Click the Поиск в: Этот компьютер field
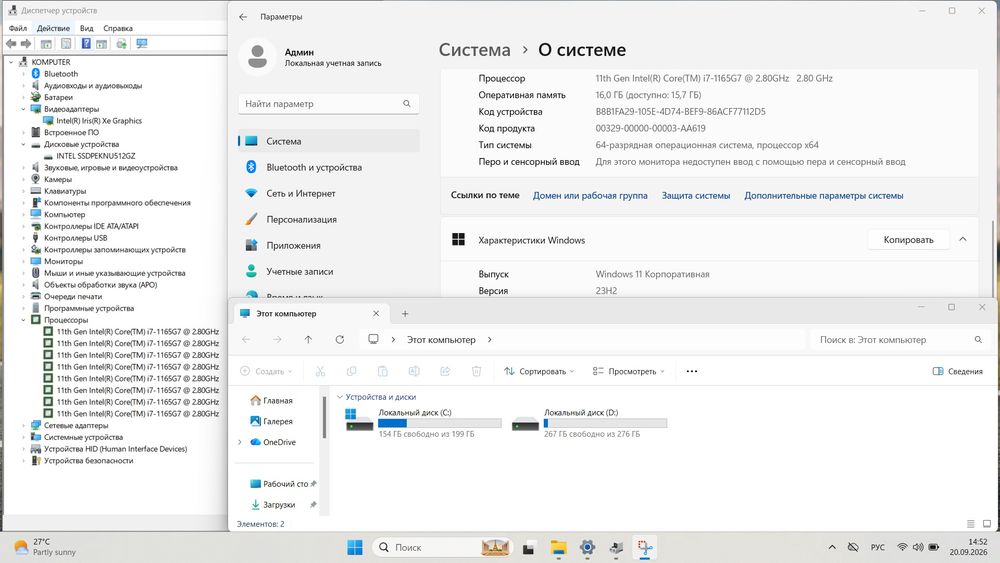 [x=900, y=340]
